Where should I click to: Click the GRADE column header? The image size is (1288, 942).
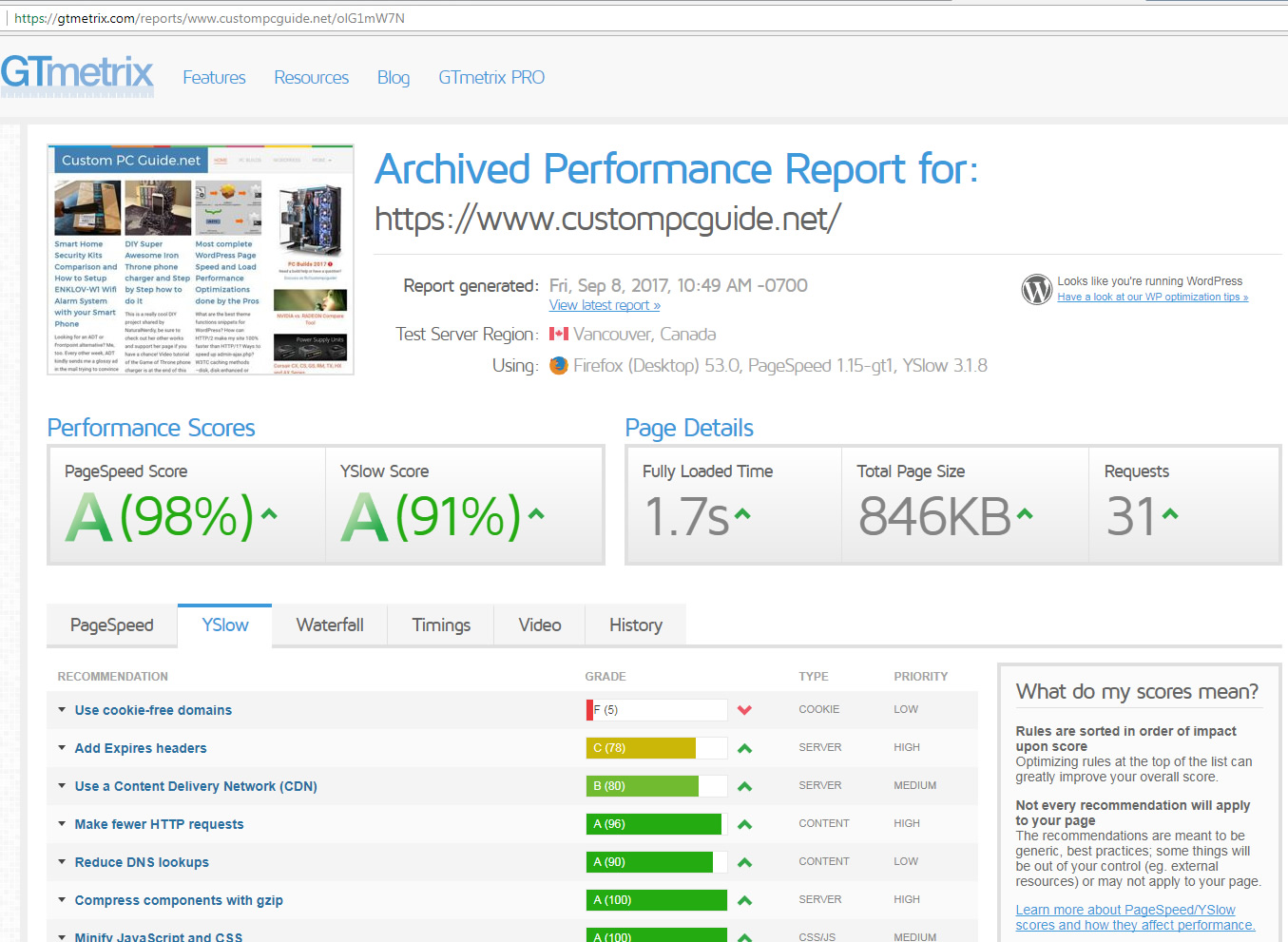(606, 677)
